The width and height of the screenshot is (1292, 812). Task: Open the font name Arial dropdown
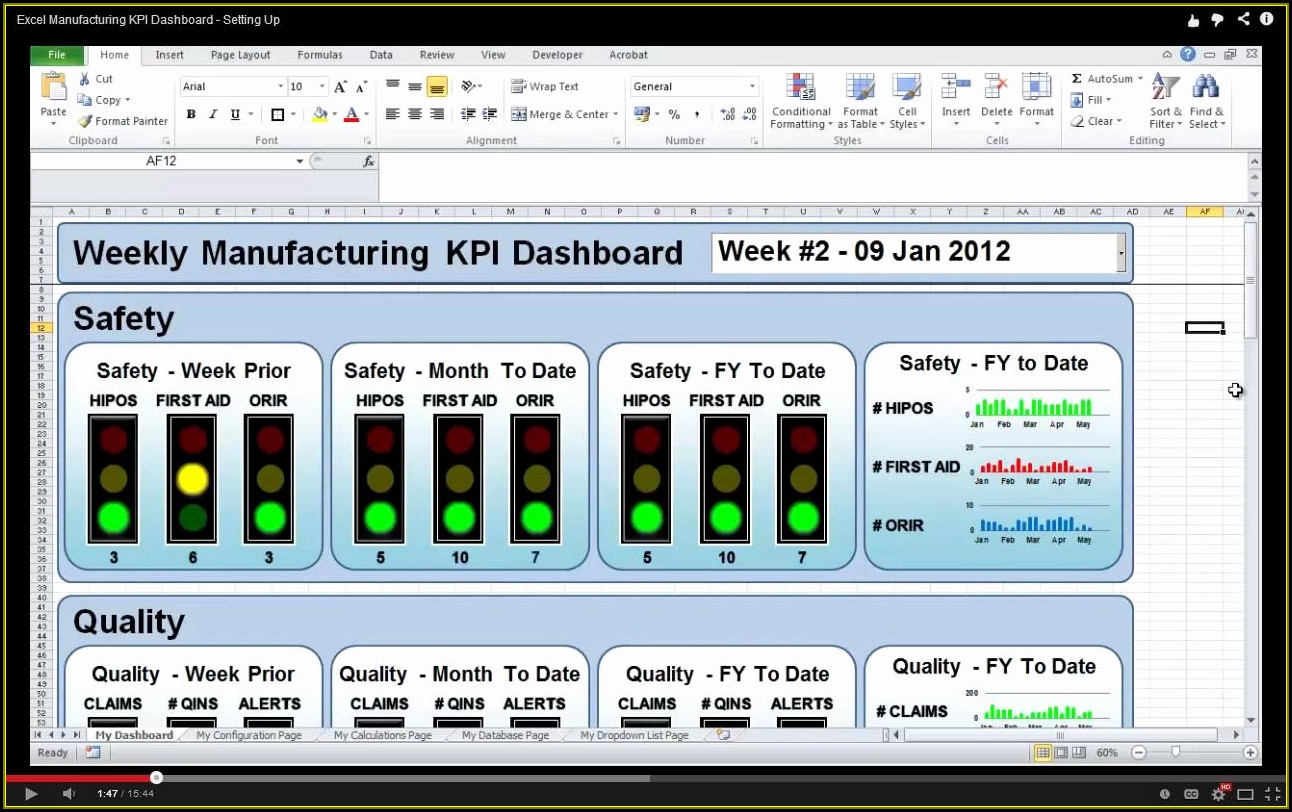(281, 87)
